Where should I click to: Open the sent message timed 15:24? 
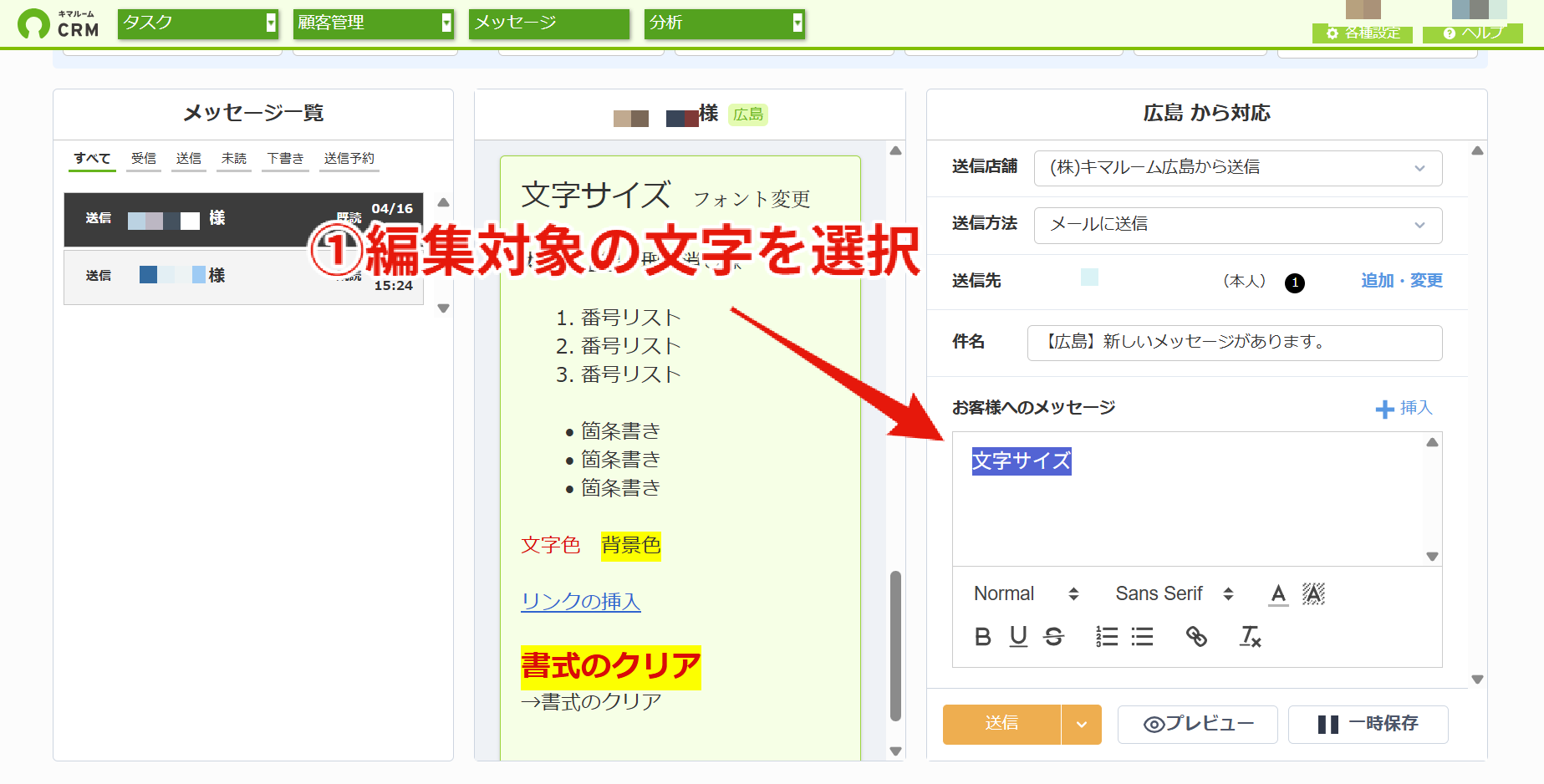pyautogui.click(x=243, y=276)
